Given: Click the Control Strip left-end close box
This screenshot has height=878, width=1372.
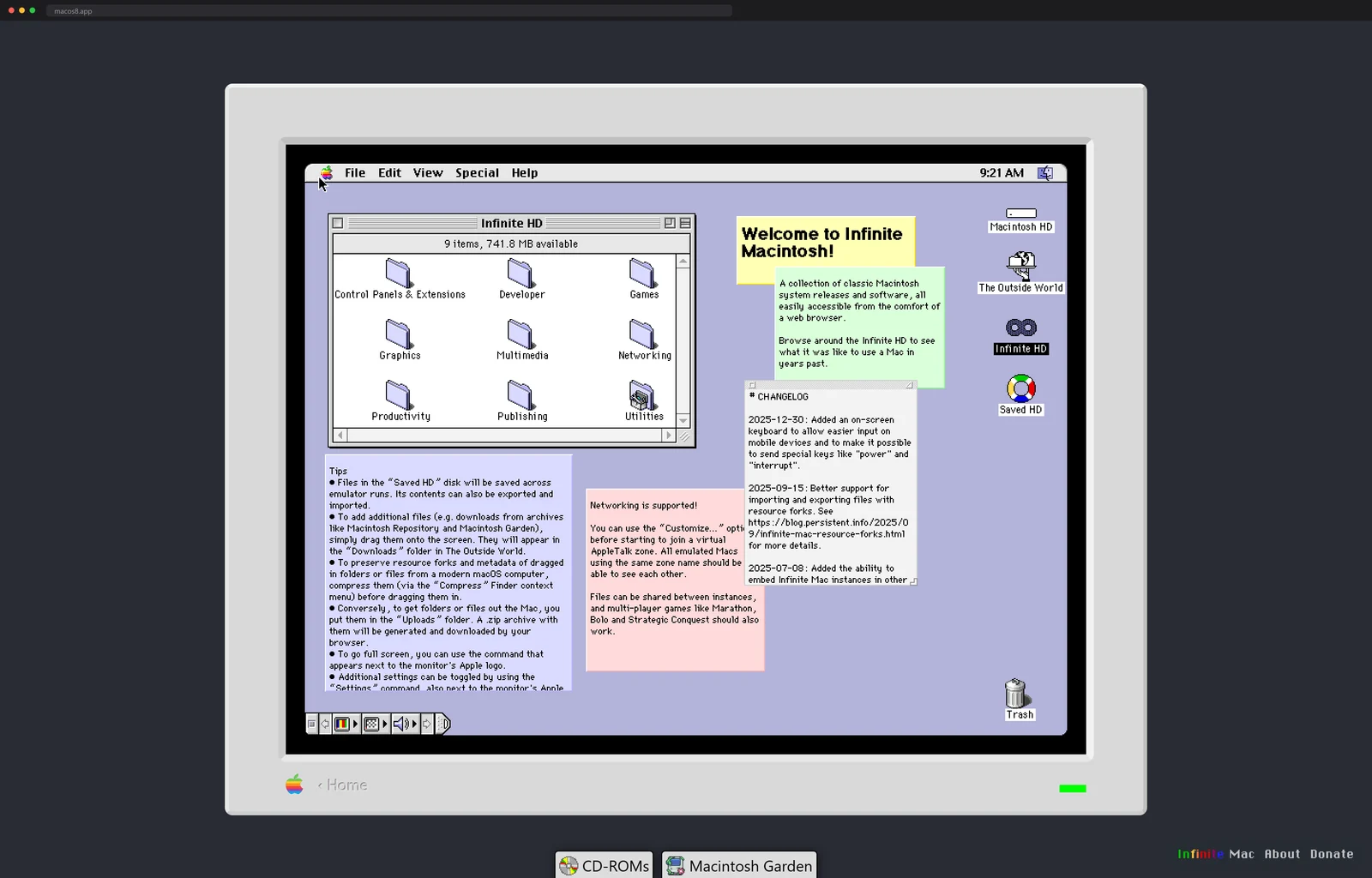Looking at the screenshot, I should click(x=312, y=725).
